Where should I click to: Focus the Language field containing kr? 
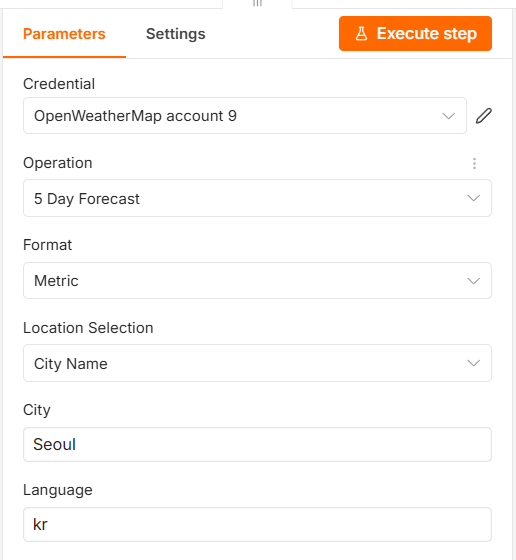(x=257, y=525)
